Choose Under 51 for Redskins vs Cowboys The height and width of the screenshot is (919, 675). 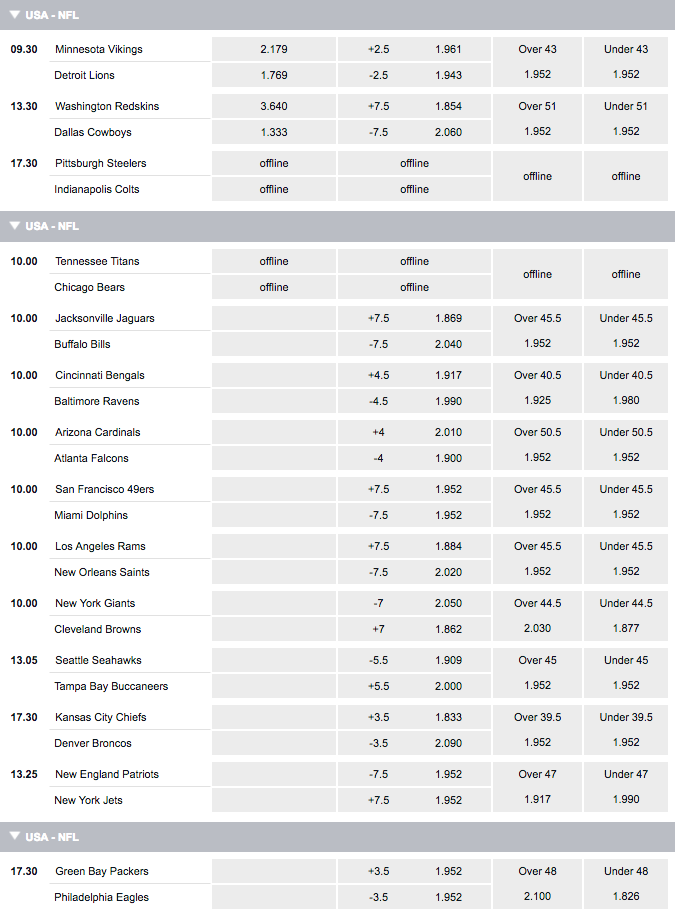tap(626, 119)
